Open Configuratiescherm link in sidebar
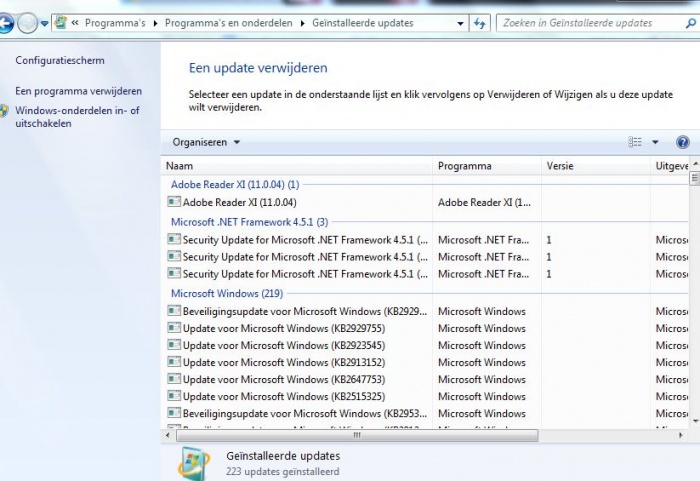The image size is (700, 481). point(60,60)
